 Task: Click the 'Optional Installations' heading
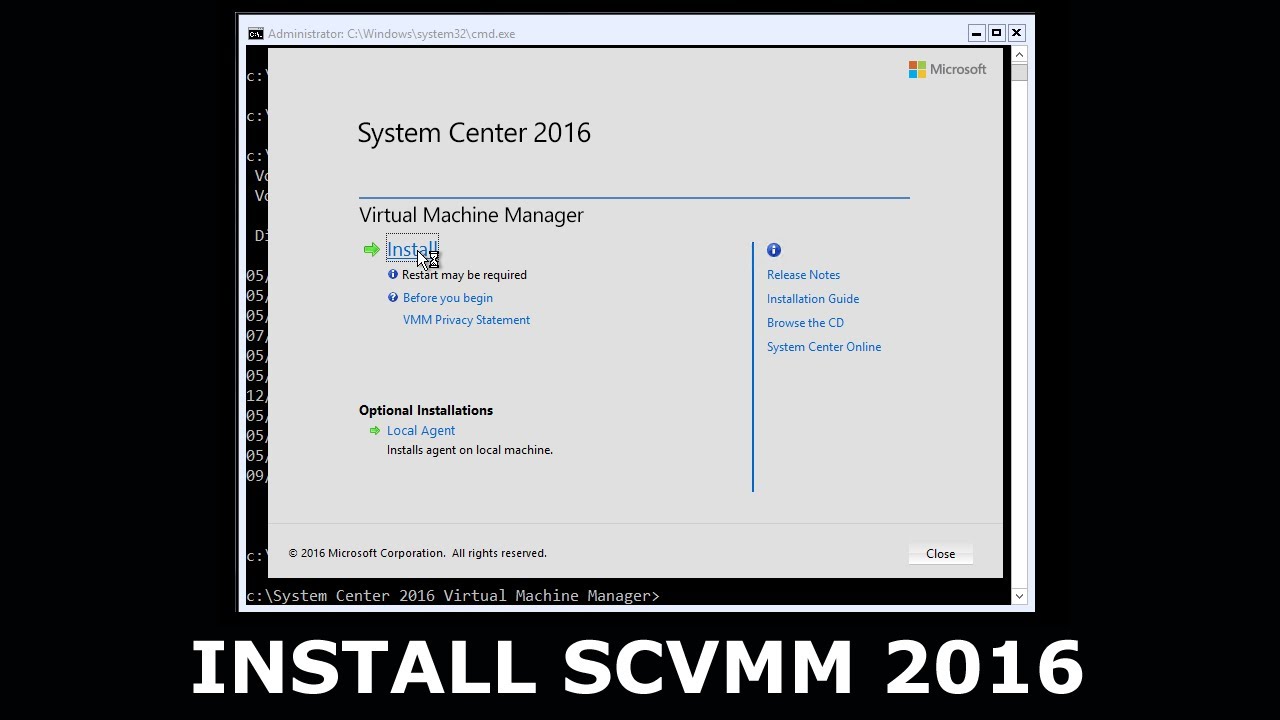426,410
